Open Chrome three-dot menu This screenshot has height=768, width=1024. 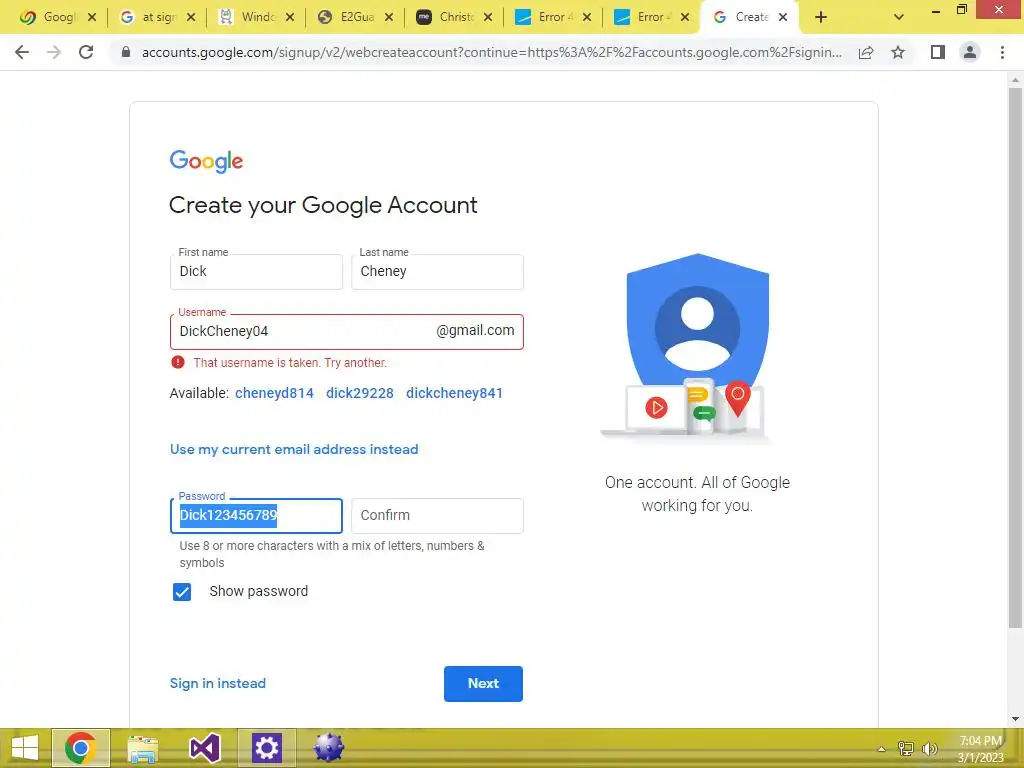click(1002, 52)
